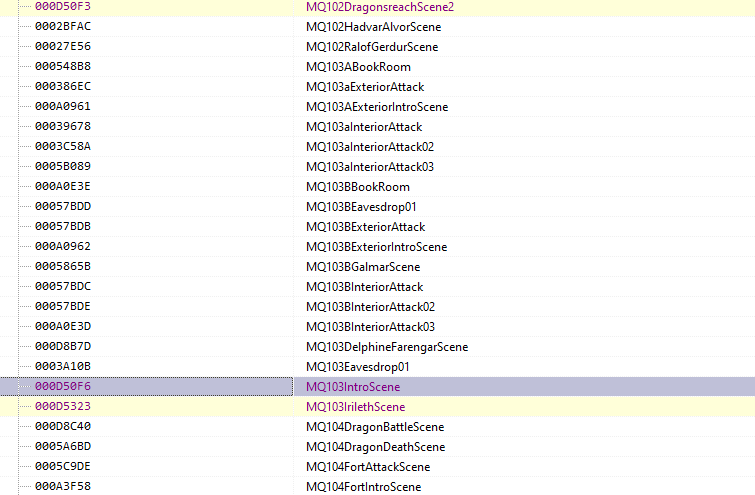Select the MQ103aInteriorAttack entry
Image resolution: width=755 pixels, height=495 pixels.
pyautogui.click(x=364, y=127)
